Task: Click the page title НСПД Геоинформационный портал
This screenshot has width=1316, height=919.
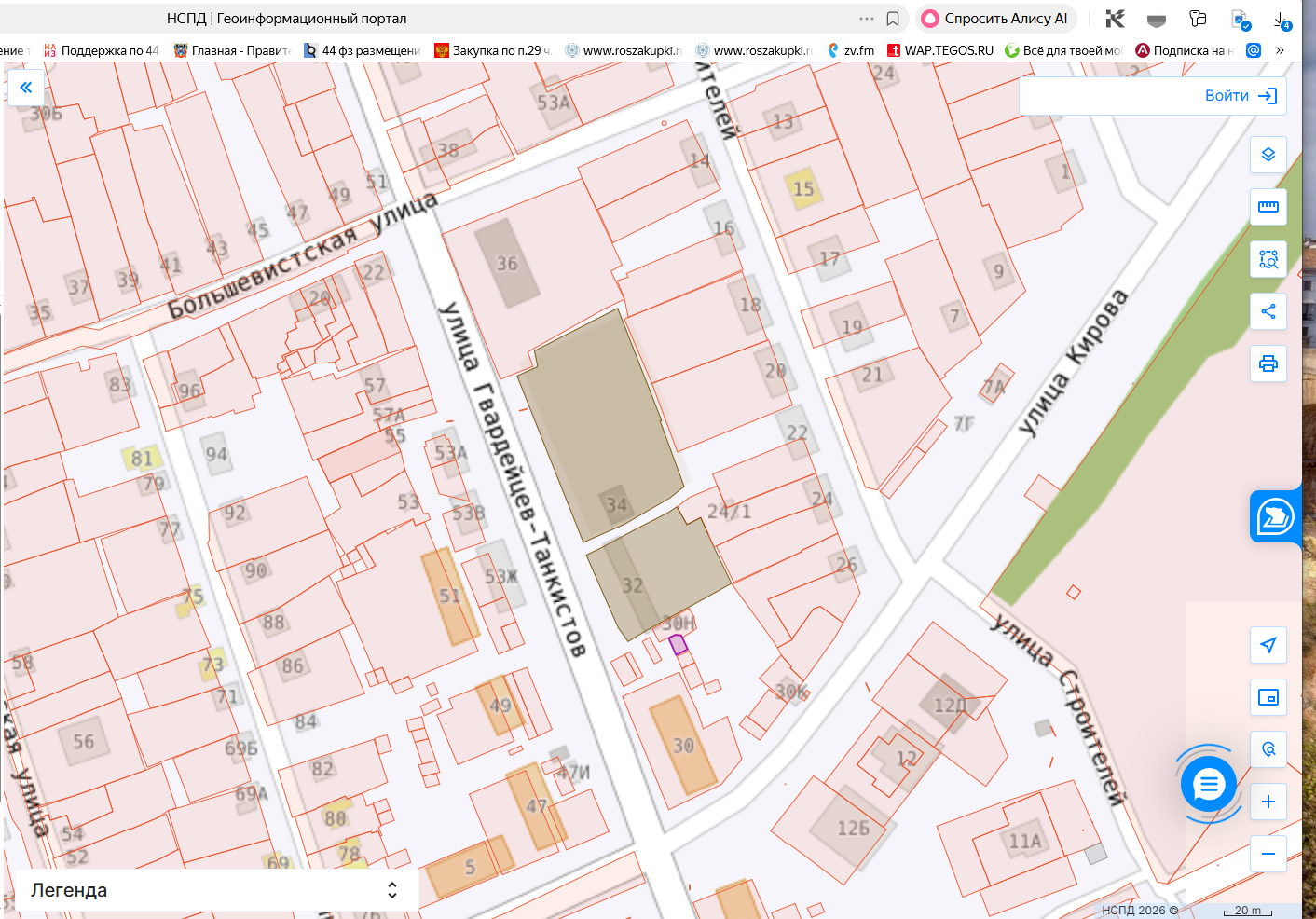Action: tap(286, 19)
